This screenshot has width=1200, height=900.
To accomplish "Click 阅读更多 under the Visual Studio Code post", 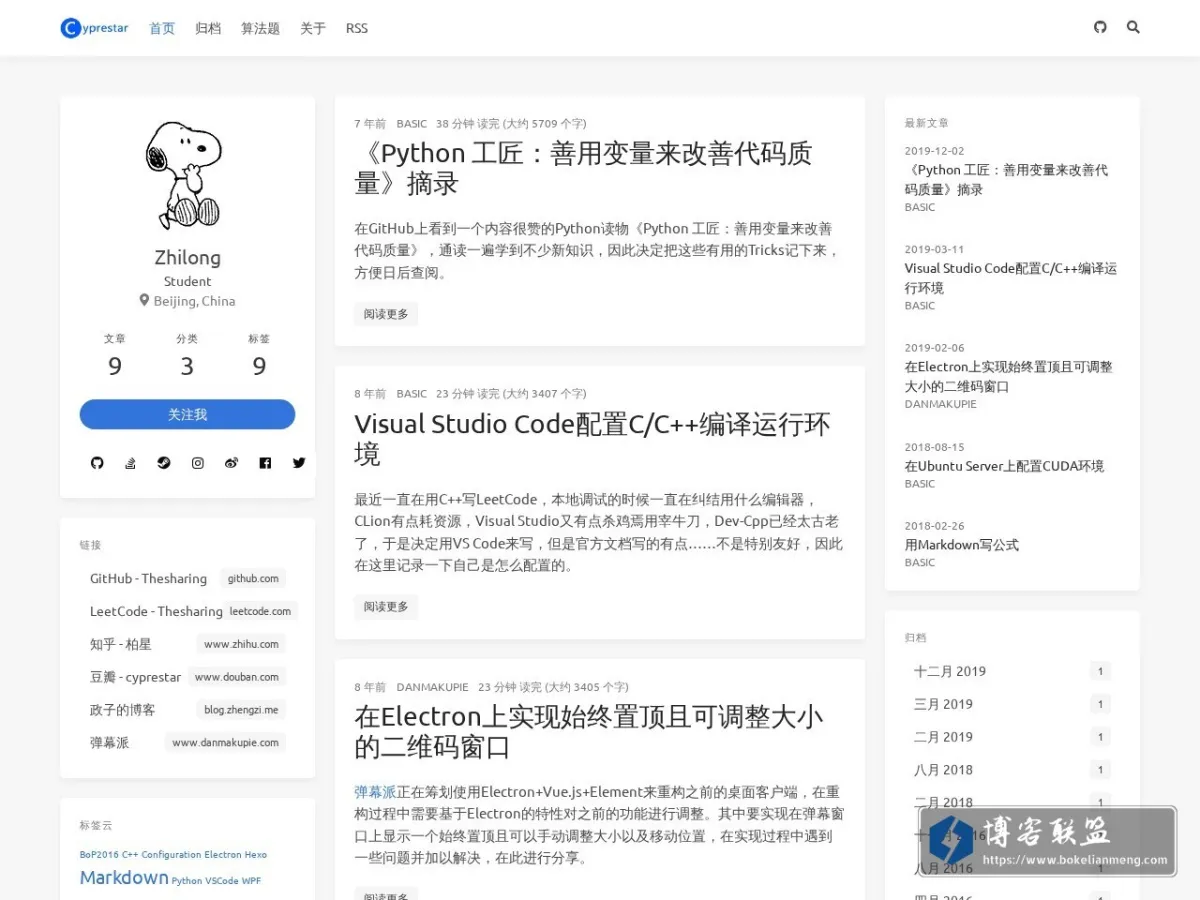I will pos(386,607).
